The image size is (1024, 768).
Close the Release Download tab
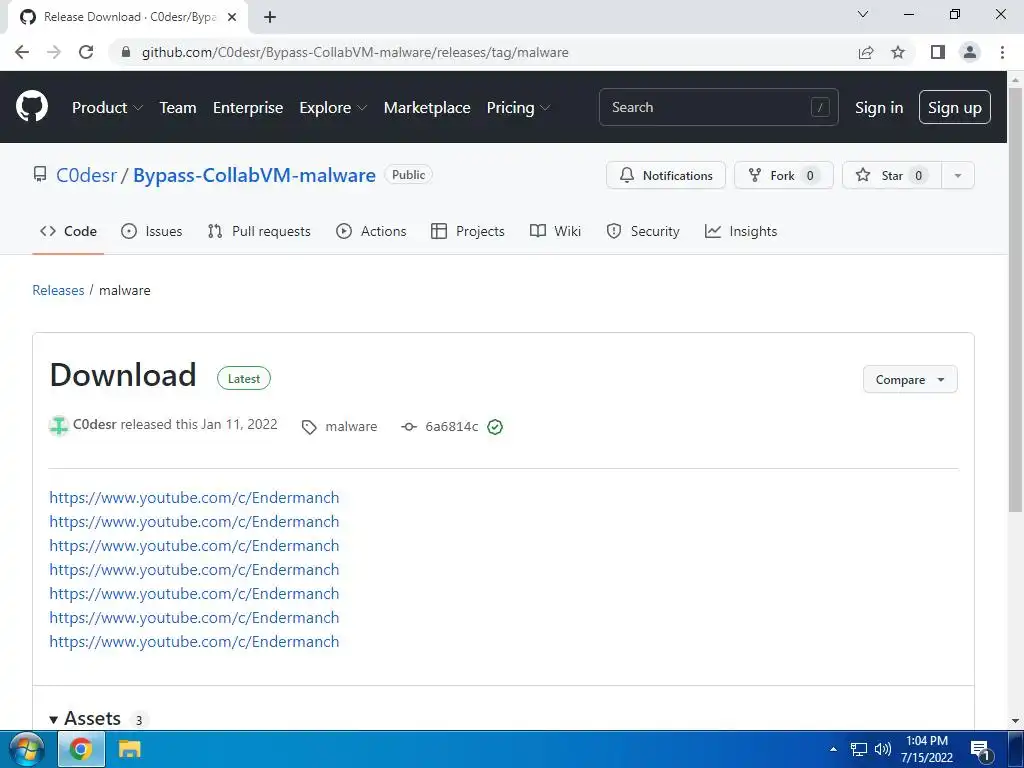click(232, 17)
